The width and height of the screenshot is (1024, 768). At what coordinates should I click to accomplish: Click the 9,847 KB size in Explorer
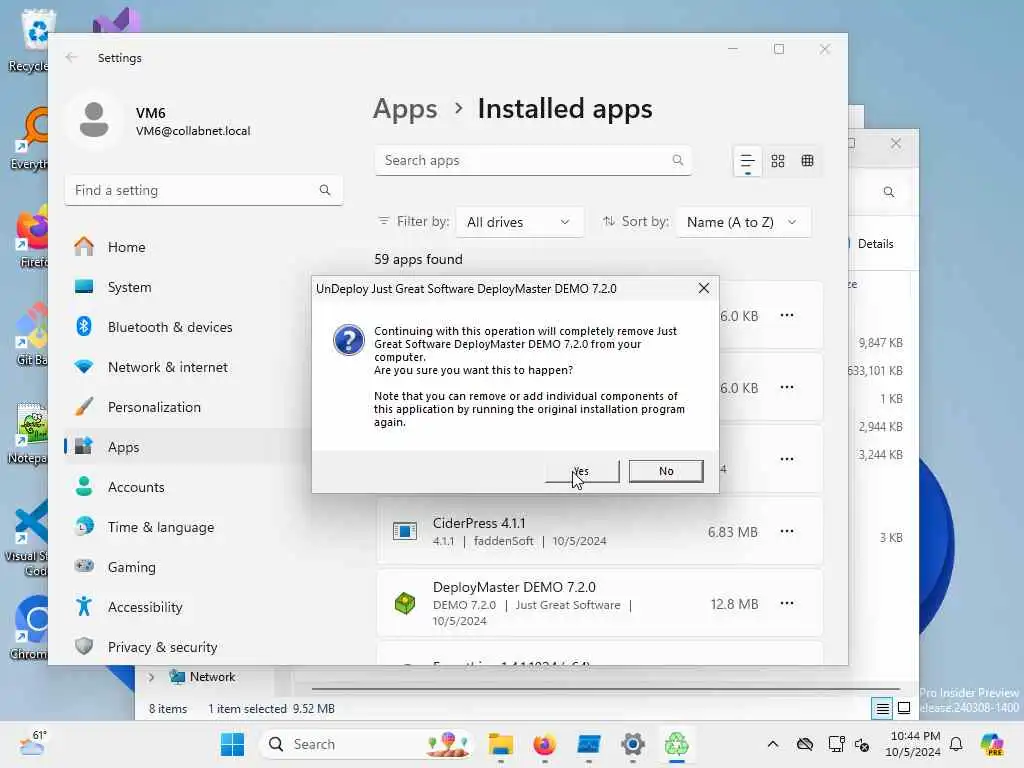(x=880, y=343)
